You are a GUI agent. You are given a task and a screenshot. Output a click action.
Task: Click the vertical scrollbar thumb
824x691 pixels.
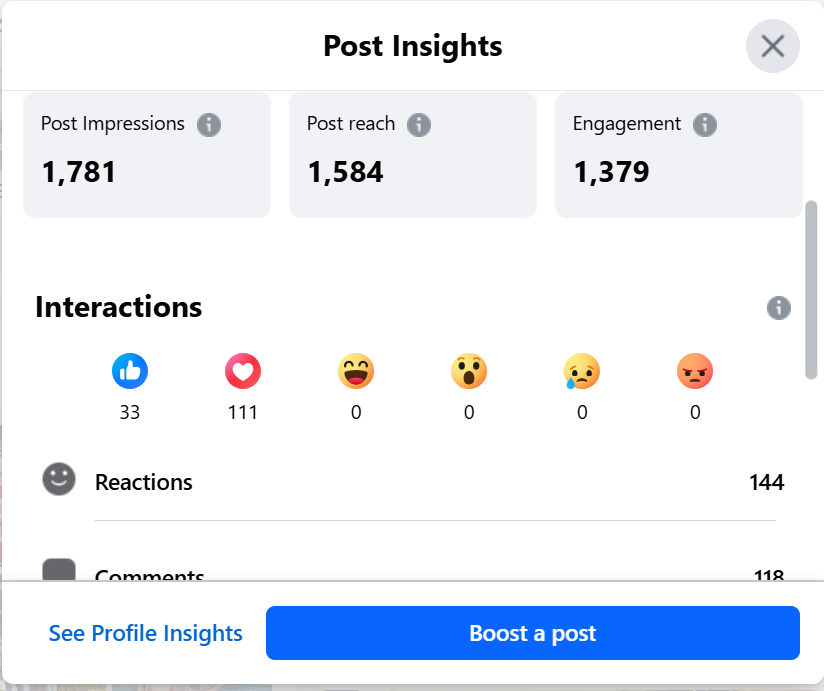(811, 290)
